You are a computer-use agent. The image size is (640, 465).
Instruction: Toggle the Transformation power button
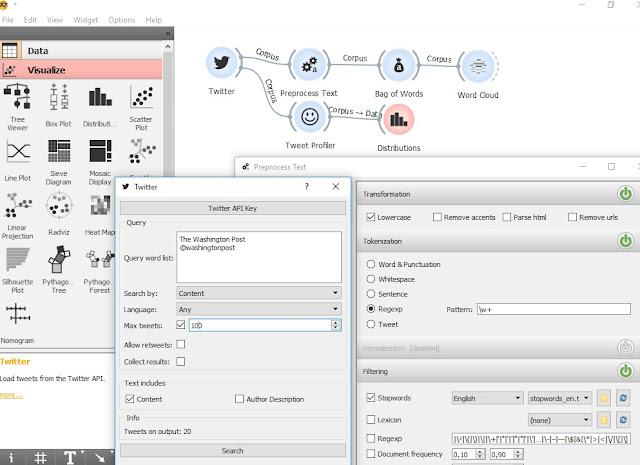(625, 194)
